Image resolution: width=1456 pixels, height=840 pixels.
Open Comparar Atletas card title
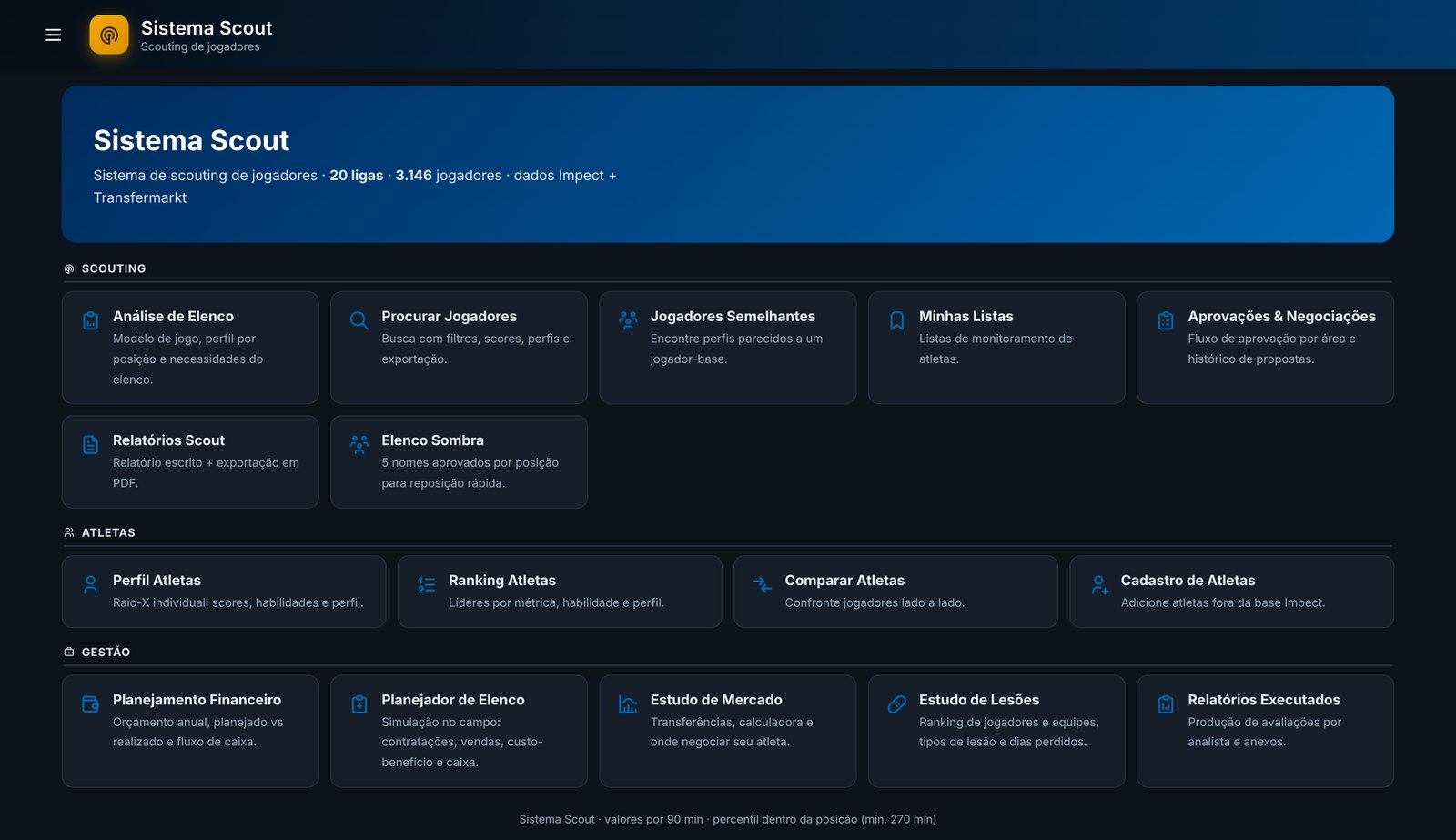pos(844,580)
